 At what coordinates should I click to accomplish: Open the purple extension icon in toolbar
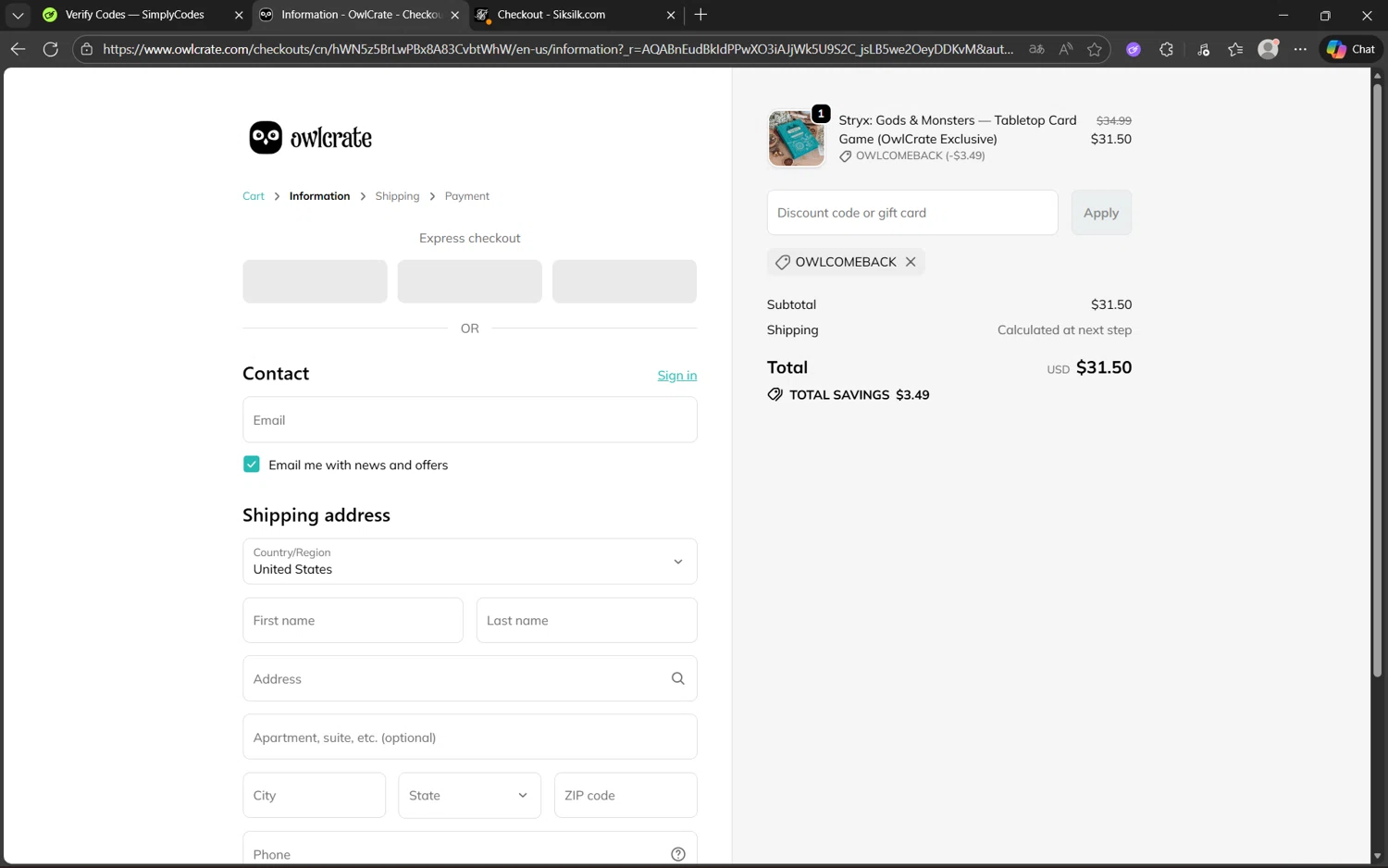click(x=1134, y=49)
